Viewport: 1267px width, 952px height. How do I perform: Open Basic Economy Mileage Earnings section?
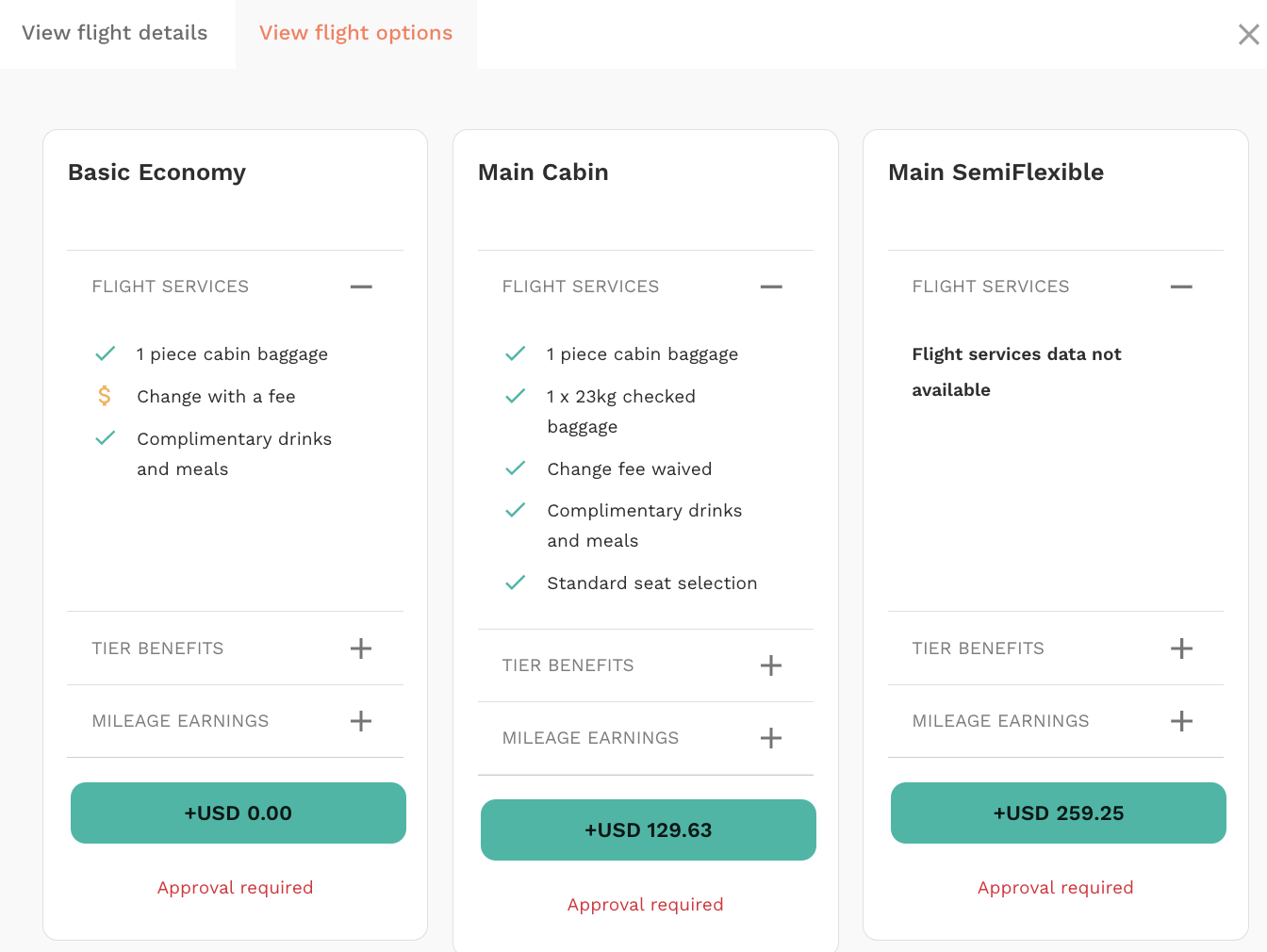(x=235, y=721)
